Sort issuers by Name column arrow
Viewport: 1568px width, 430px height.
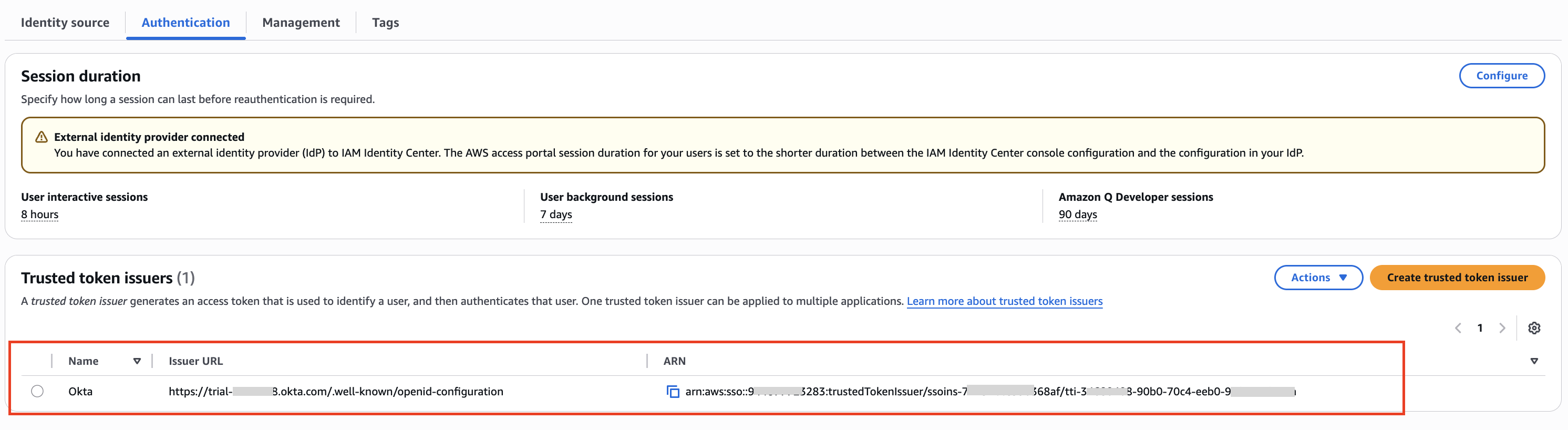point(137,361)
